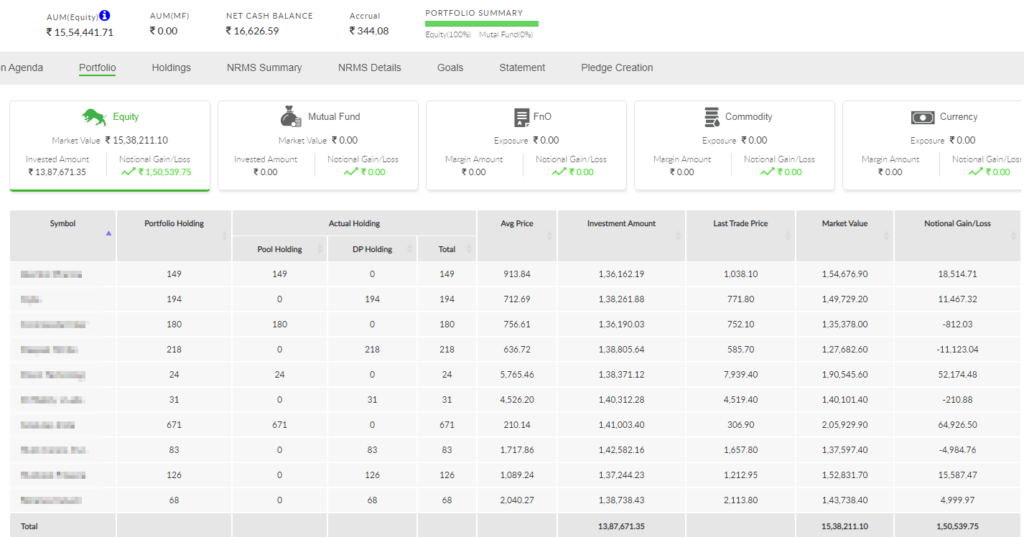Click portfolio holding 671 cell
Viewport: 1024px width, 537px height.
click(174, 425)
